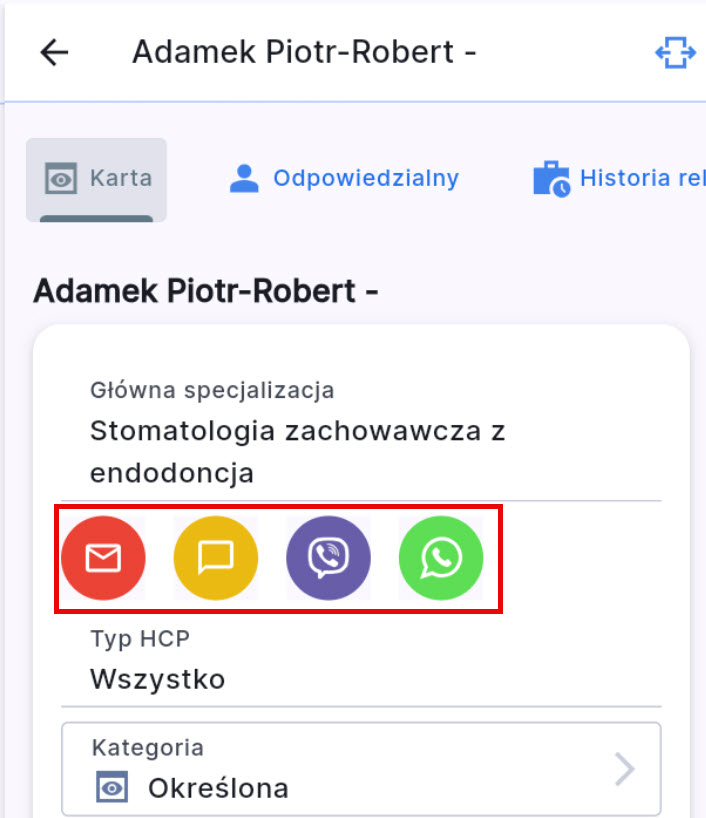Send email via the red envelope icon
Viewport: 706px width, 818px height.
point(103,558)
